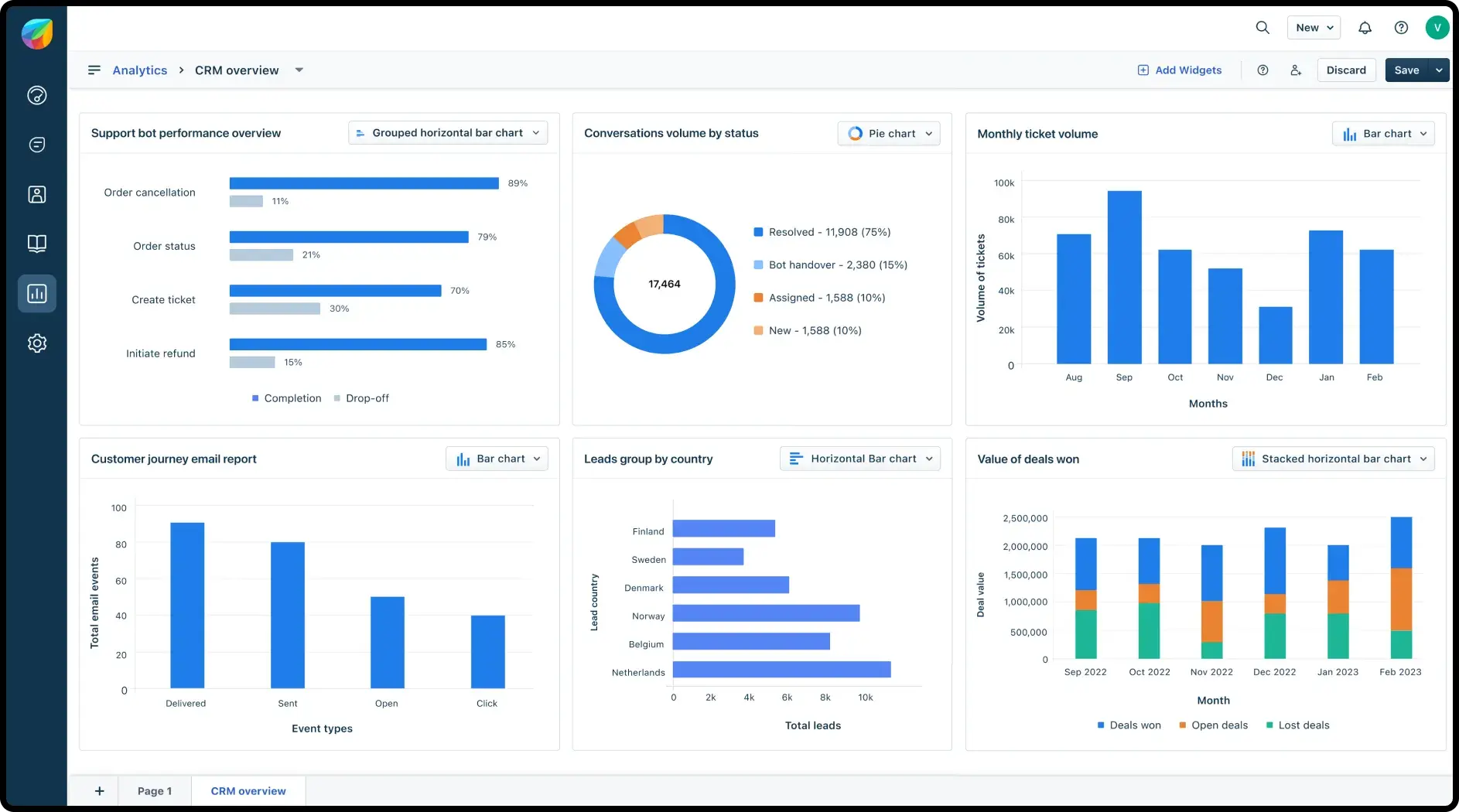Select the CRM overview tab at bottom
1459x812 pixels.
coord(248,790)
